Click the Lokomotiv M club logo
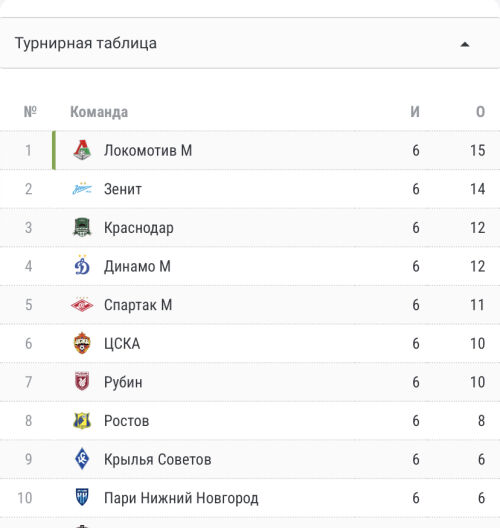Screen dimensions: 500x528 [82, 150]
